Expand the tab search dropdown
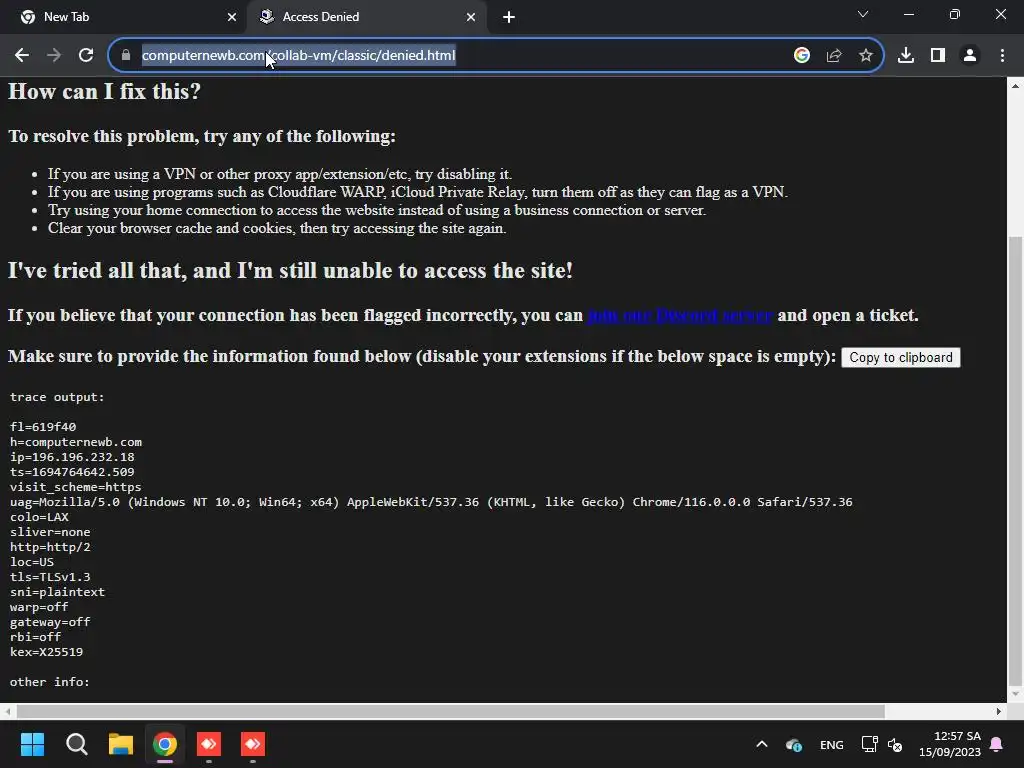 (x=863, y=14)
